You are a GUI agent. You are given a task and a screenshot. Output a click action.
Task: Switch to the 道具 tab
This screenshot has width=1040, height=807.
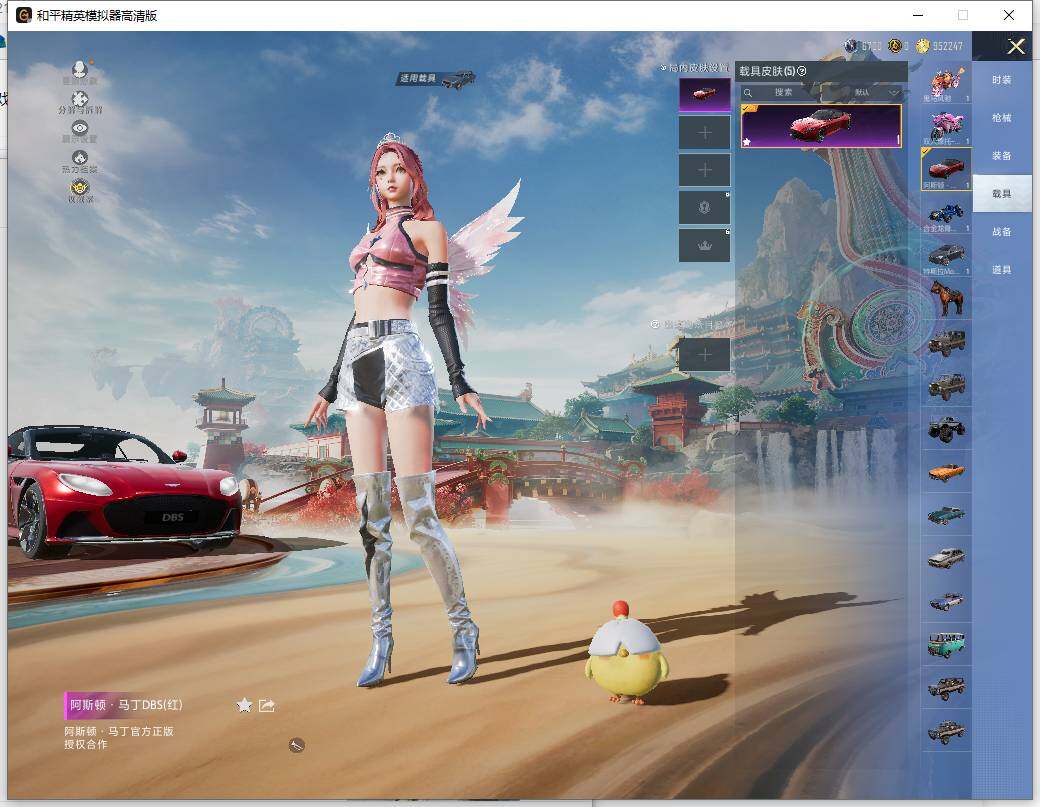click(x=1002, y=270)
